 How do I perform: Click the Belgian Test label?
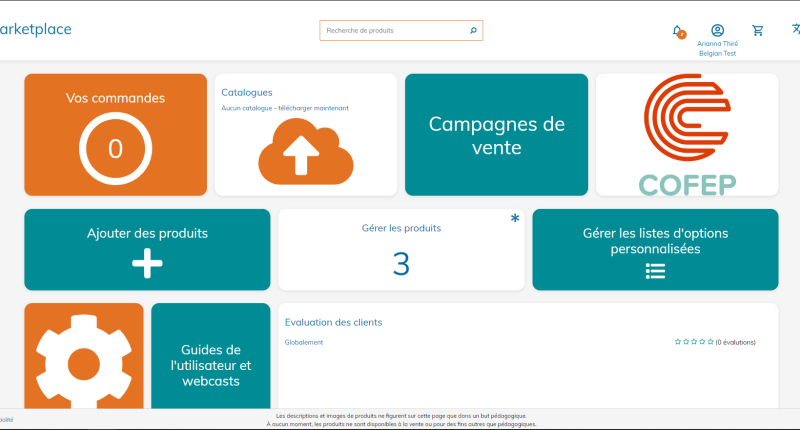click(x=717, y=54)
